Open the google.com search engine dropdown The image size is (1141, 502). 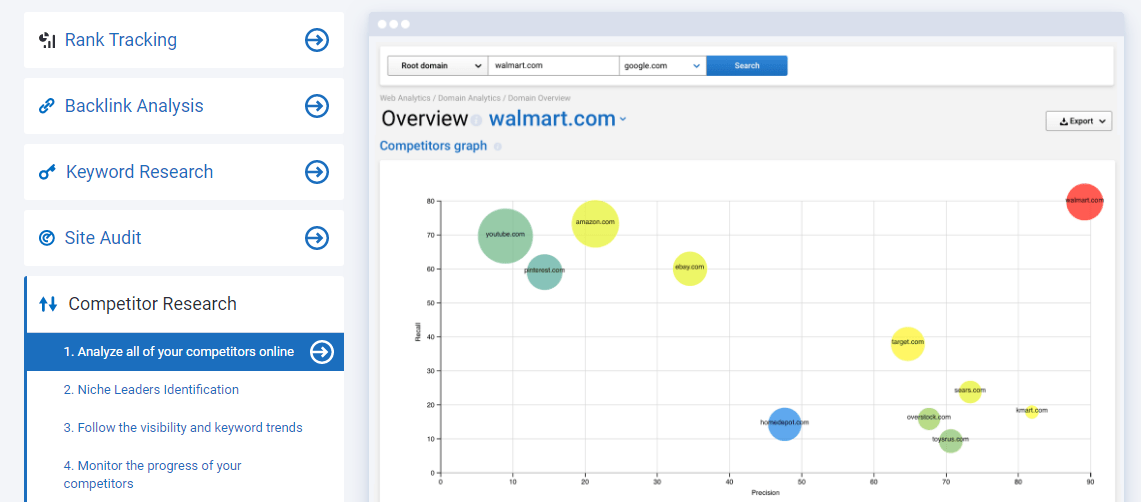[x=662, y=65]
